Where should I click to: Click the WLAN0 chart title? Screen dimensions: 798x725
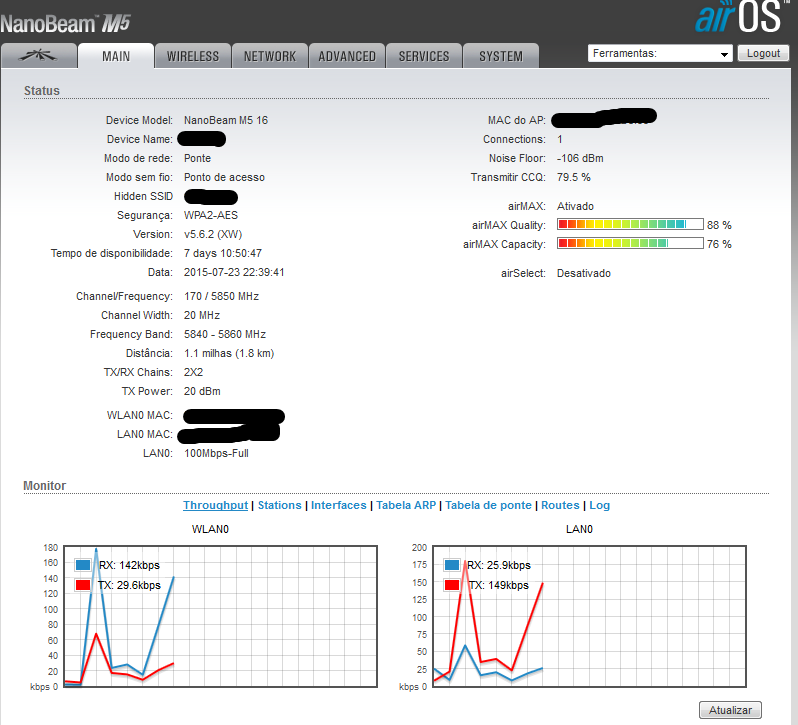pos(210,529)
